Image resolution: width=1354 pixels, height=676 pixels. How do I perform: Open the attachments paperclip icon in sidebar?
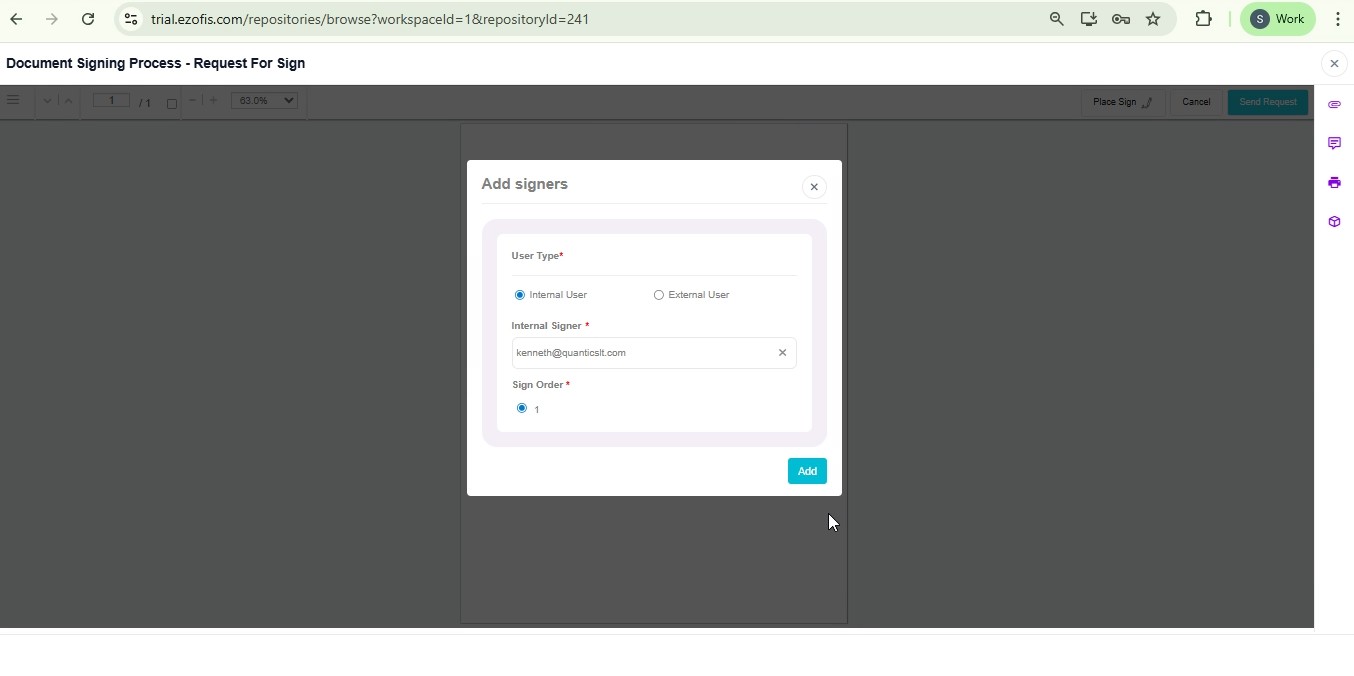[1334, 105]
